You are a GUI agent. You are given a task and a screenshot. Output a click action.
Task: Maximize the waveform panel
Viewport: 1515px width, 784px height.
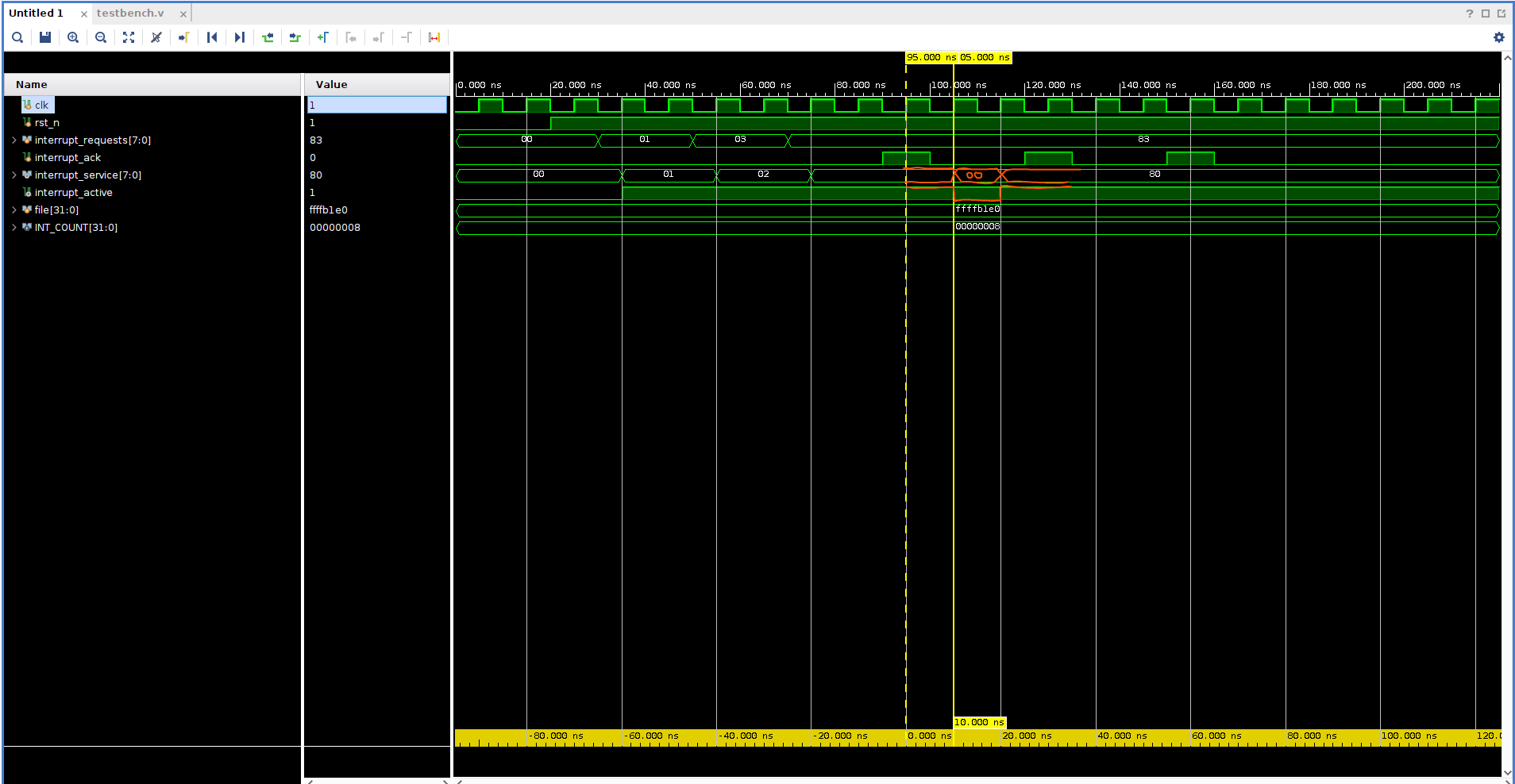1486,13
